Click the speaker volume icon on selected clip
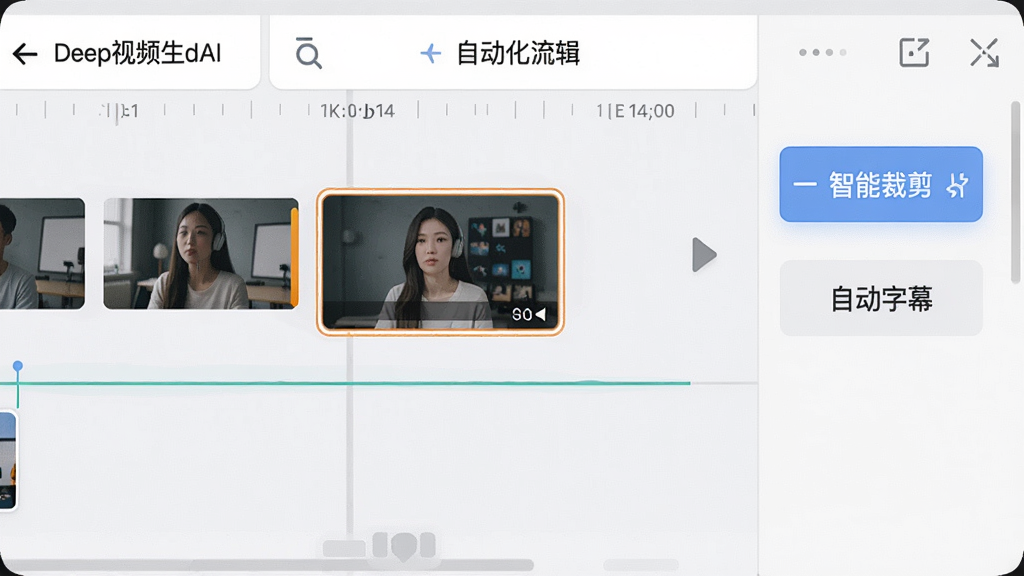This screenshot has height=576, width=1024. click(540, 315)
